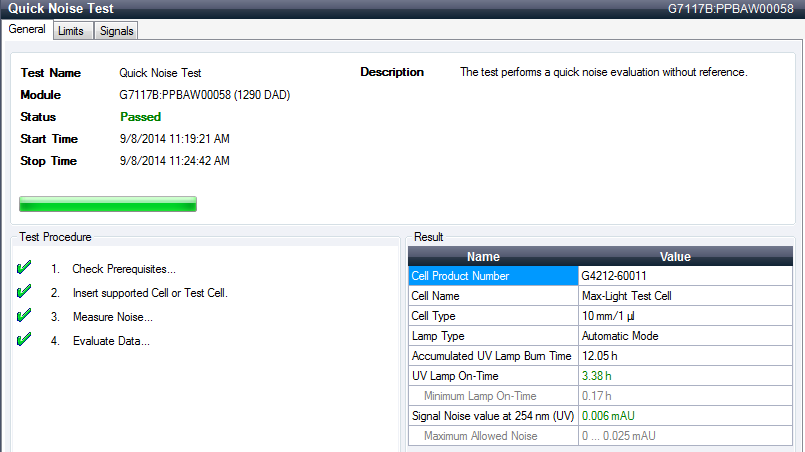Image resolution: width=805 pixels, height=452 pixels.
Task: Click the Name column header
Action: click(483, 256)
